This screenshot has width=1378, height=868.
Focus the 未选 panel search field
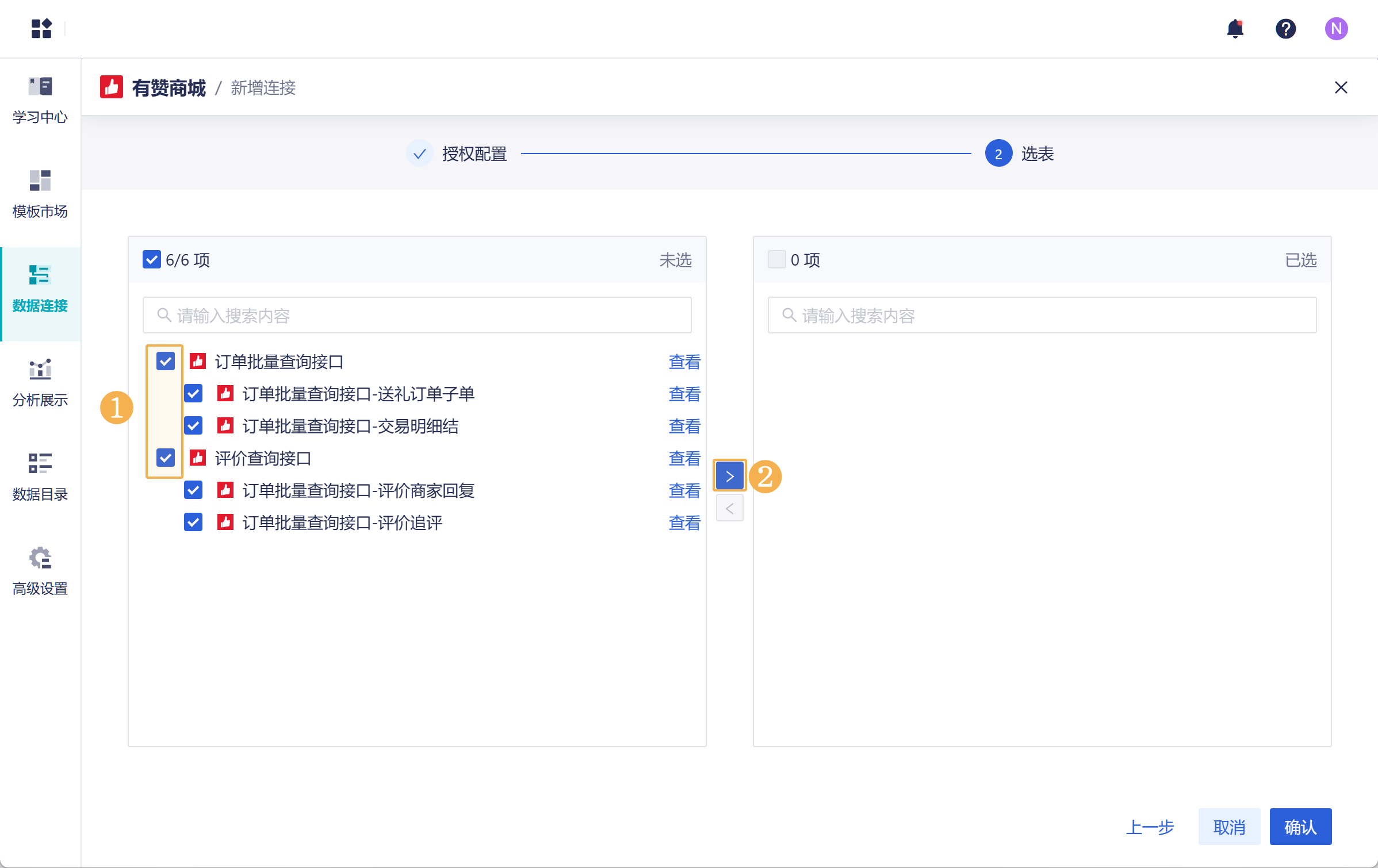point(417,315)
